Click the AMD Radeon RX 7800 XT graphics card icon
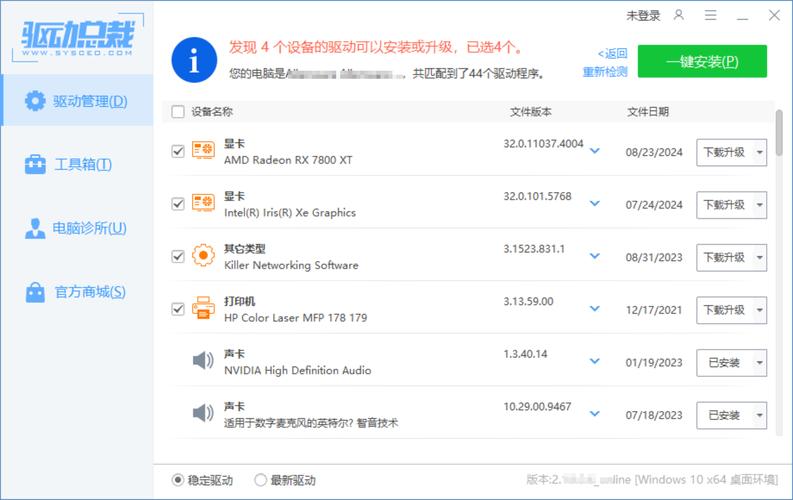 click(203, 151)
